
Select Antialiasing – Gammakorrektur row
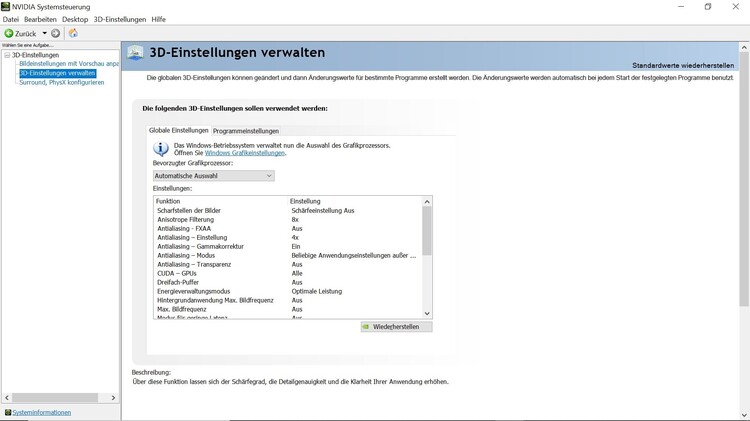coord(288,247)
